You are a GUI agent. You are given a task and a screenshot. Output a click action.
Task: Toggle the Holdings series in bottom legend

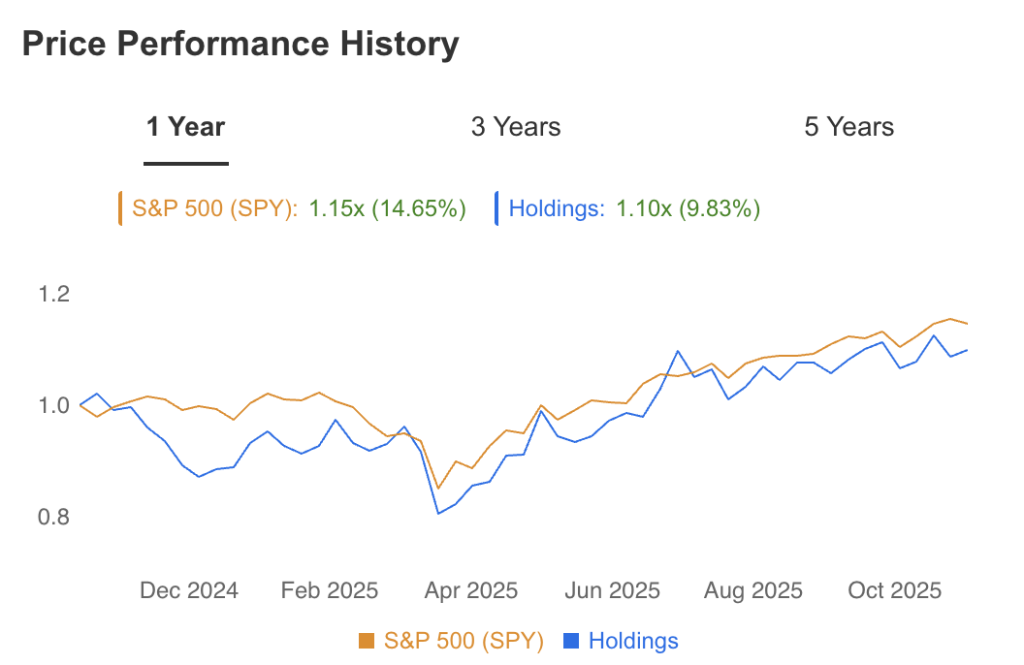click(x=633, y=641)
